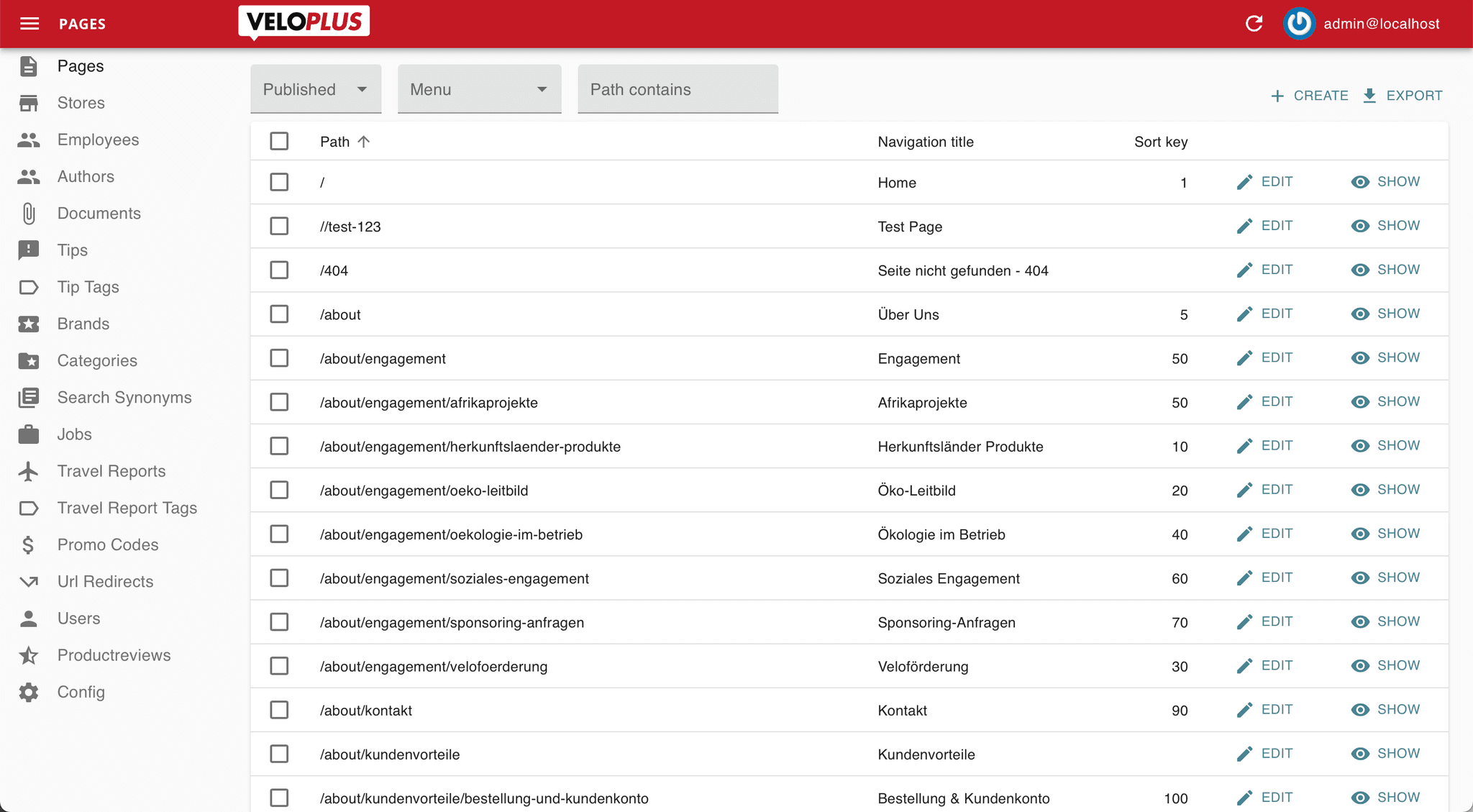Open the admin user avatar icon
The width and height of the screenshot is (1473, 812).
click(1299, 24)
